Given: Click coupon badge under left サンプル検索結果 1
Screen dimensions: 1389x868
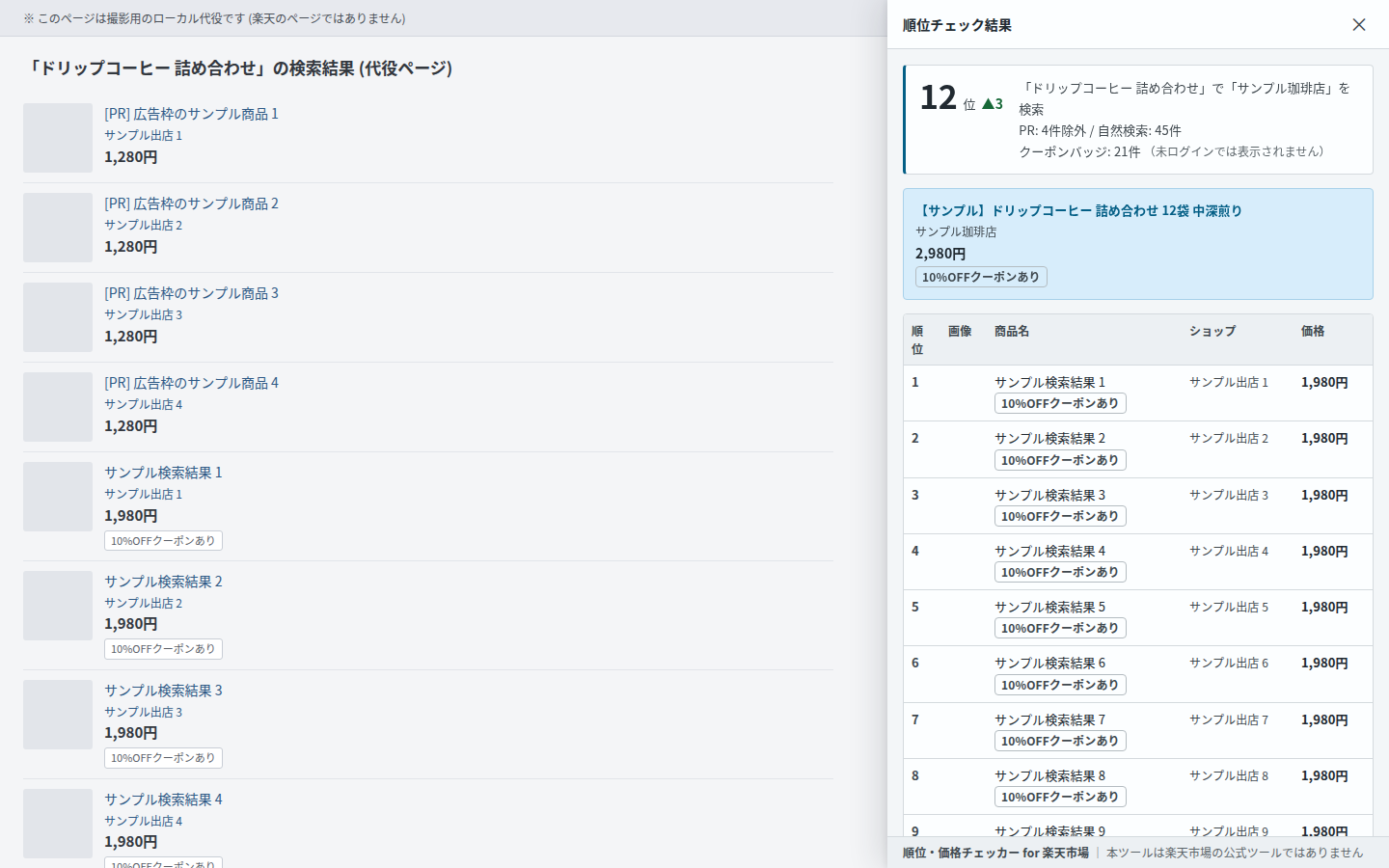Looking at the screenshot, I should (163, 541).
